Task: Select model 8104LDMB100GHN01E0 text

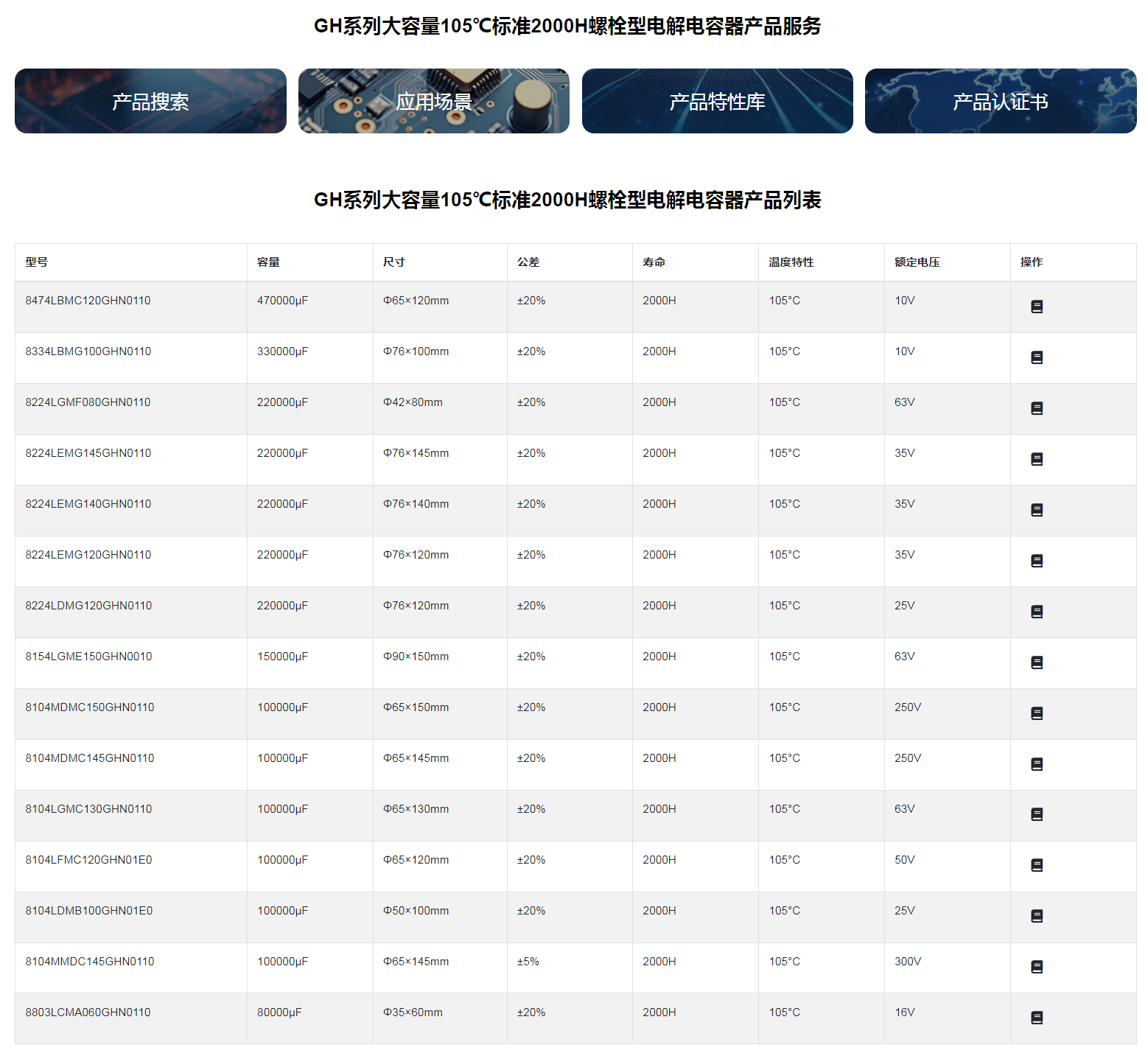Action: tap(89, 911)
